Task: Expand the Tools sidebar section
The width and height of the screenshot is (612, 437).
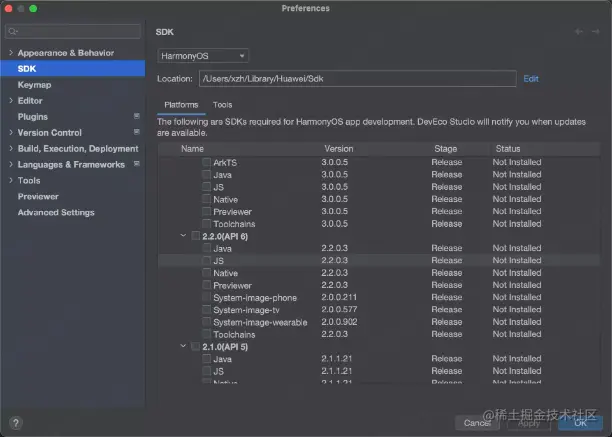Action: [11, 180]
